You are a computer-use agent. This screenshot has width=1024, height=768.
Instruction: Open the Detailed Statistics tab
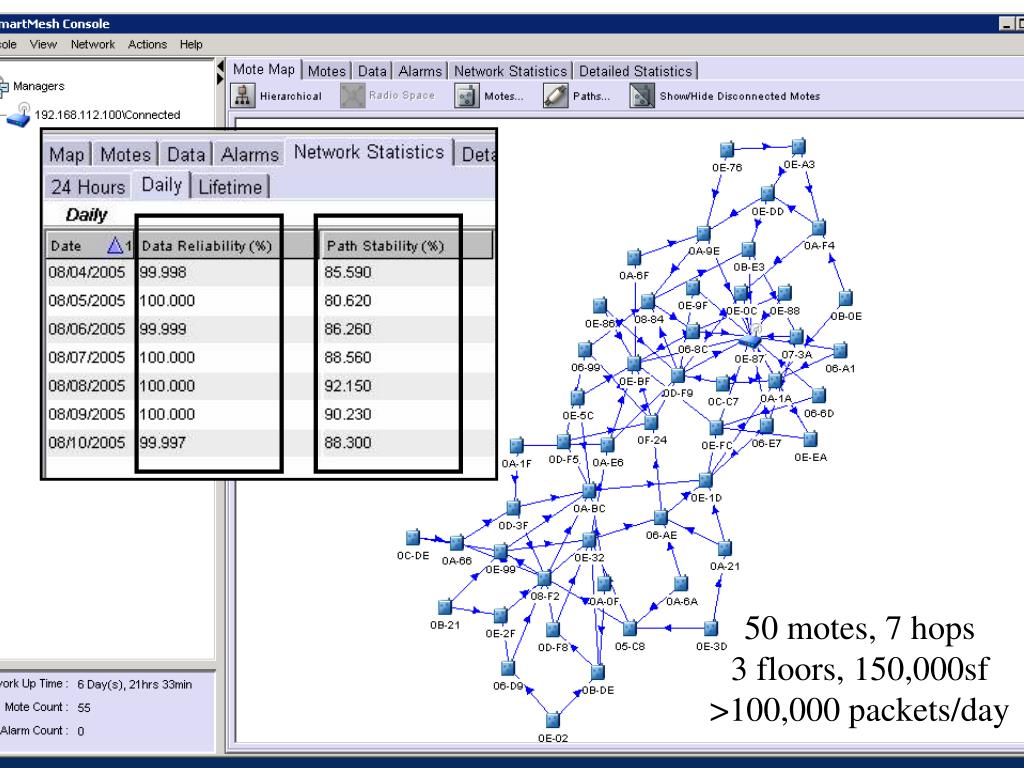[635, 71]
